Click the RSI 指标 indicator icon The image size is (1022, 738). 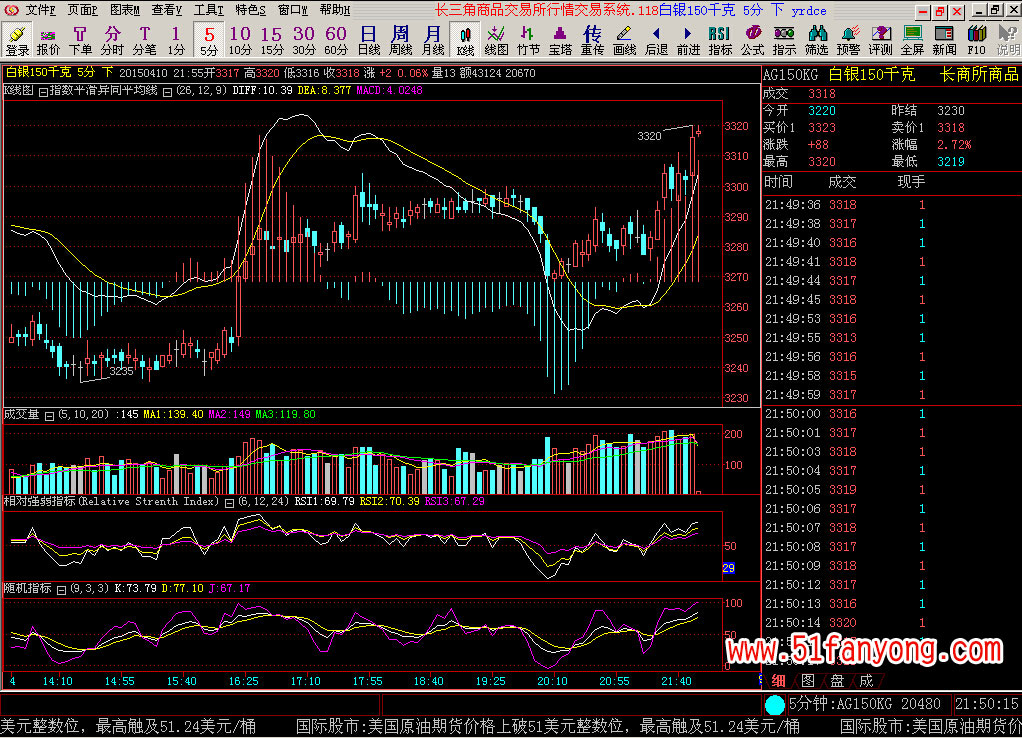(x=719, y=40)
